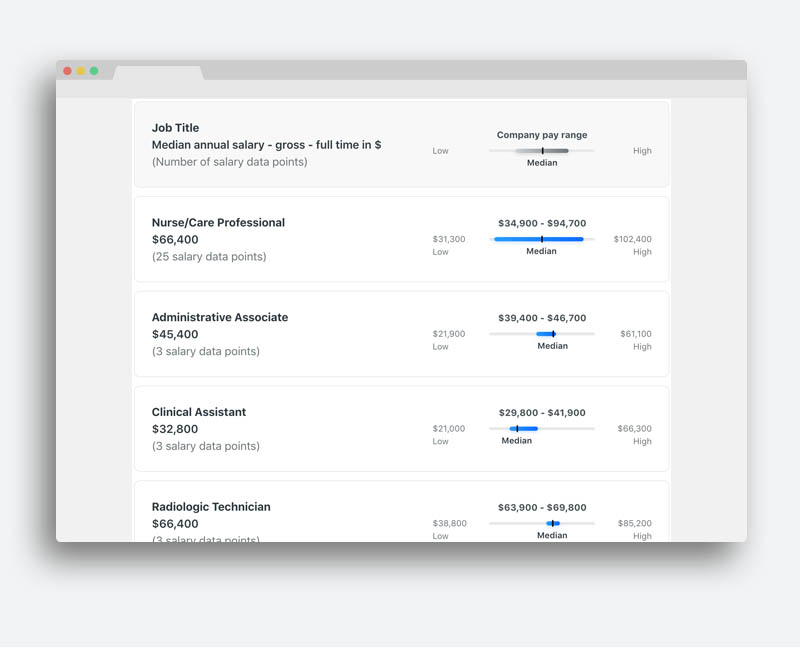Click the Administrative Associate pay range bar
This screenshot has height=650, width=800.
(x=542, y=334)
